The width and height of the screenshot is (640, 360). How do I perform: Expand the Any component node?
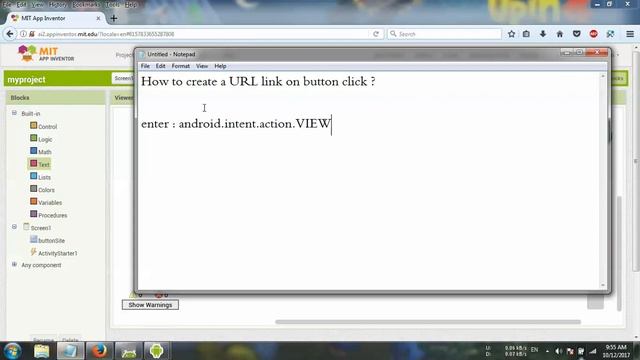(14, 264)
